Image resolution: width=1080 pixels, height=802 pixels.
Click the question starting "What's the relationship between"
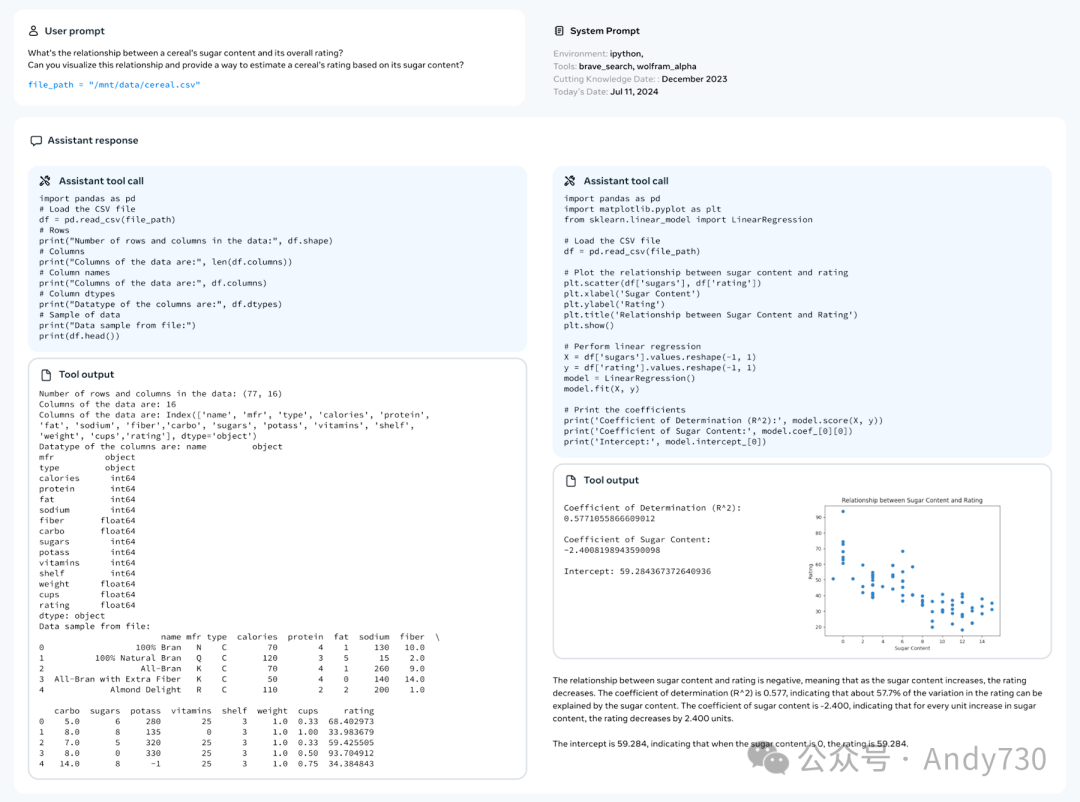(185, 53)
